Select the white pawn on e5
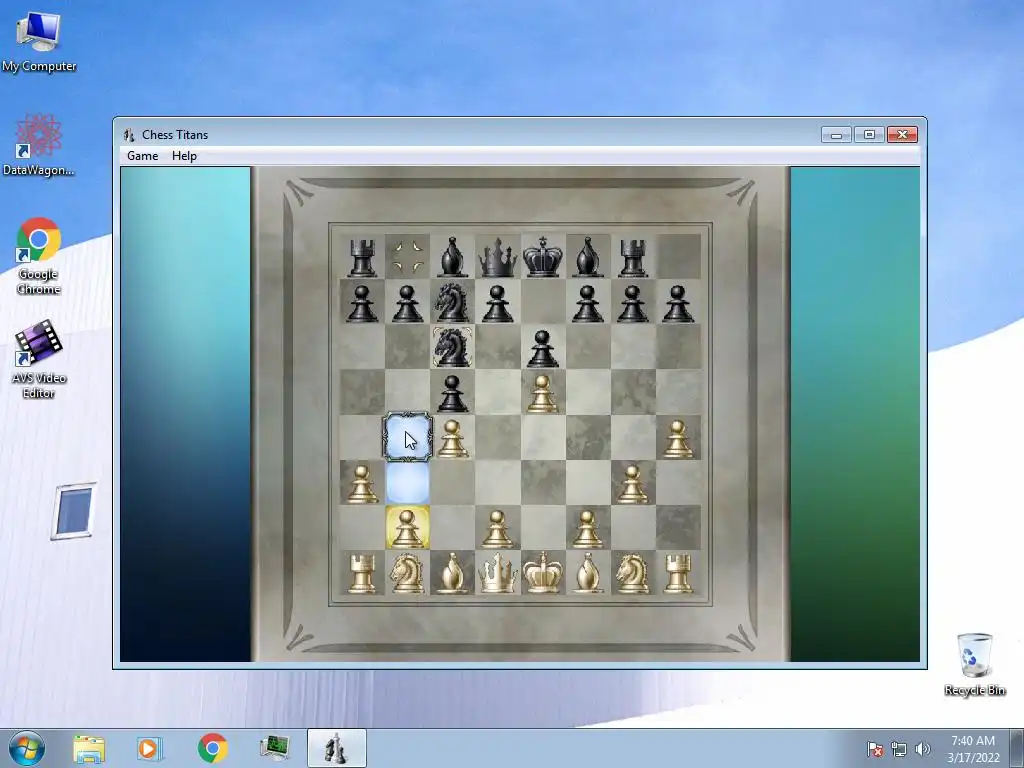The height and width of the screenshot is (768, 1024). click(x=543, y=394)
